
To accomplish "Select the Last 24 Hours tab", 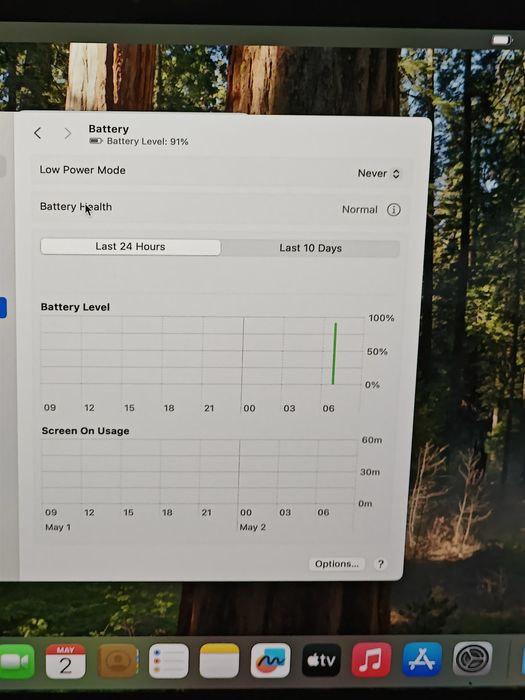I will (x=130, y=246).
